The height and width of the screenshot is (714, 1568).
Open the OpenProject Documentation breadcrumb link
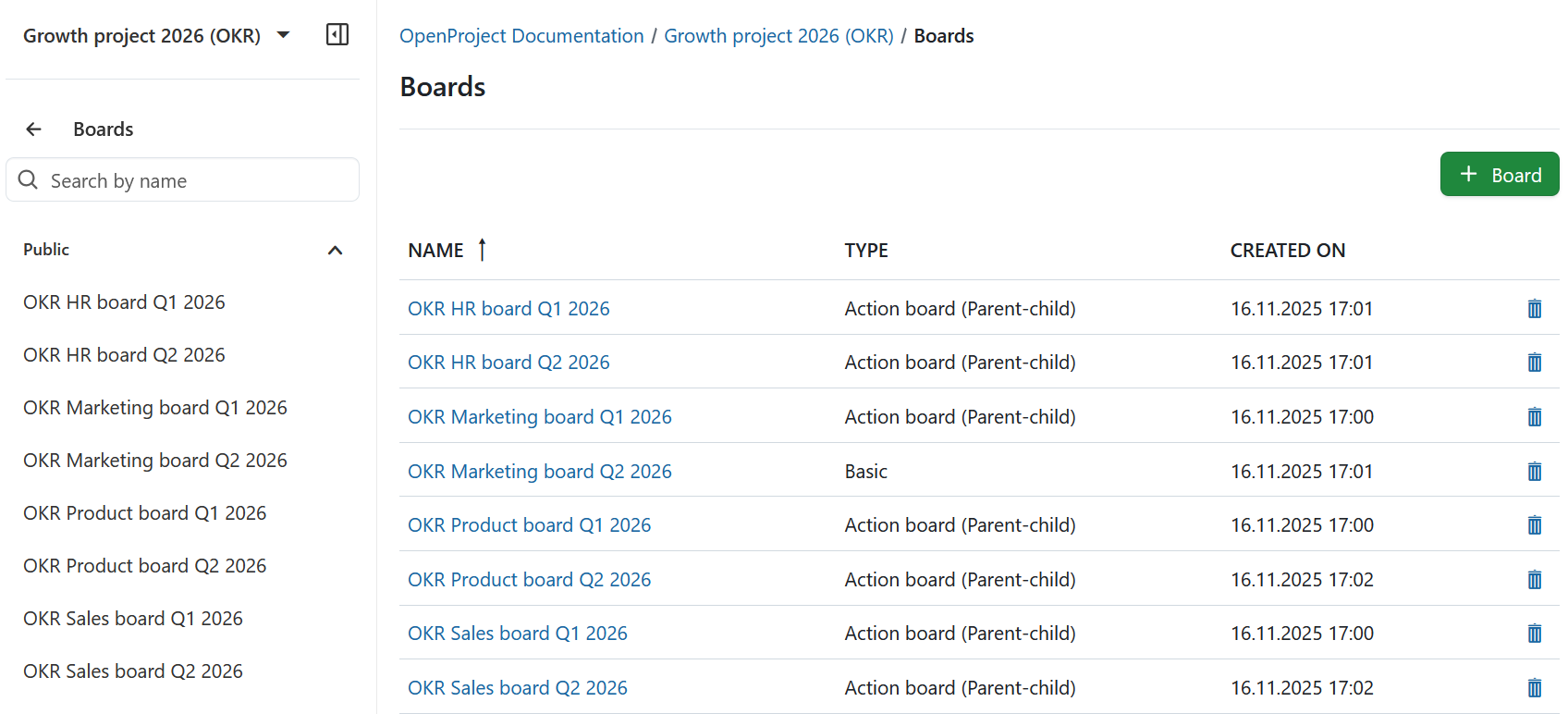click(x=521, y=36)
